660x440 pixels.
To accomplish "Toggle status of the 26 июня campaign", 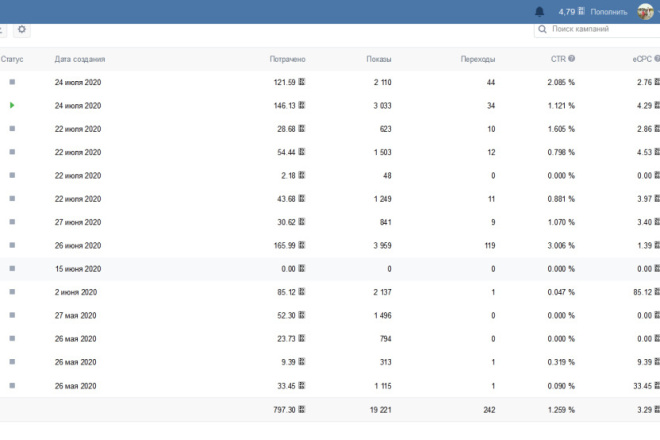I will (x=12, y=245).
